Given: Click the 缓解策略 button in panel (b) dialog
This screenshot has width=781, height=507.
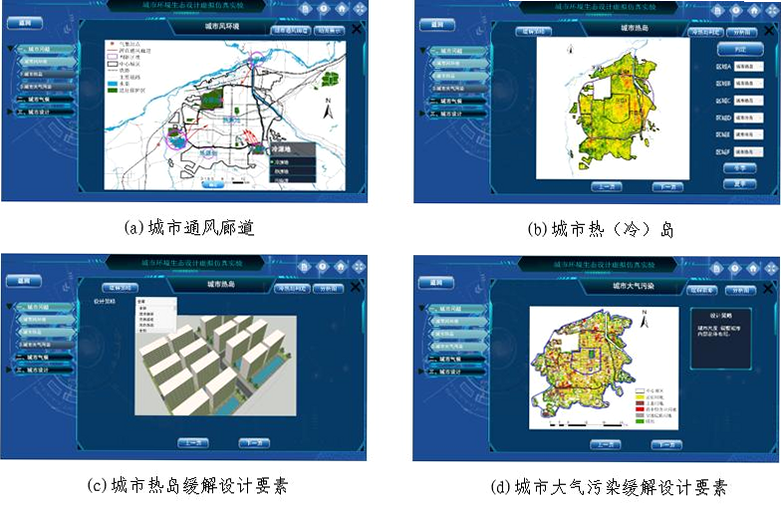Looking at the screenshot, I should (533, 31).
